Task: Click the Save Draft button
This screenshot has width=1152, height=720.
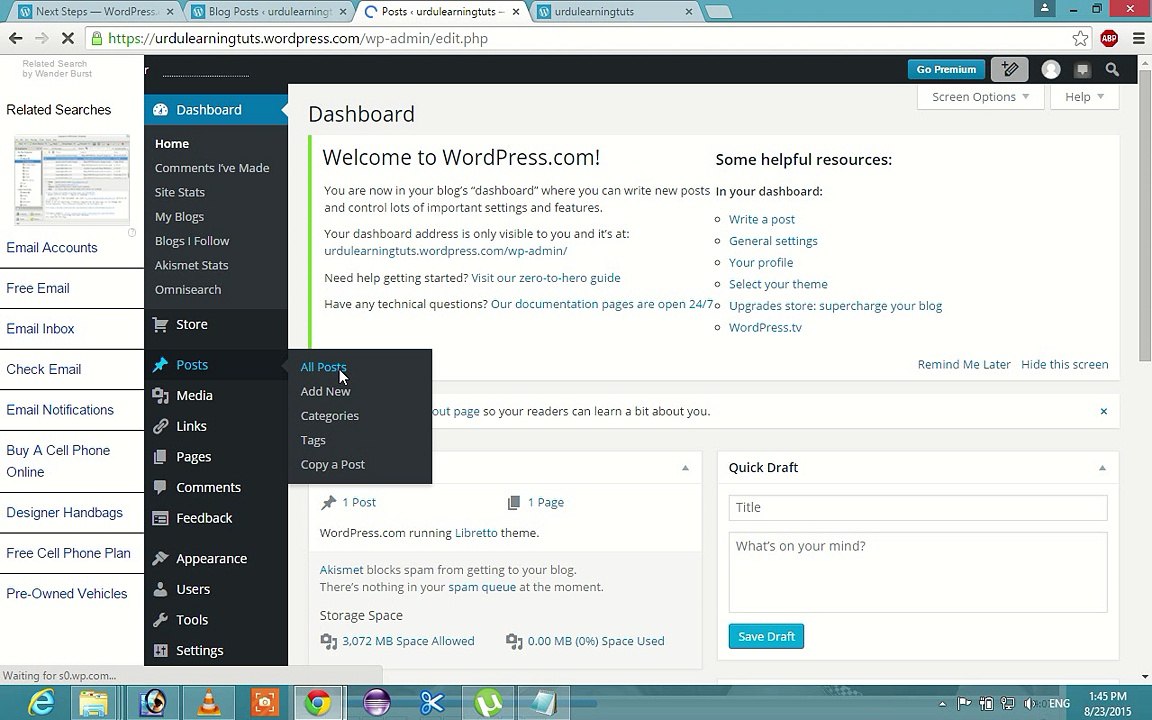Action: click(766, 636)
